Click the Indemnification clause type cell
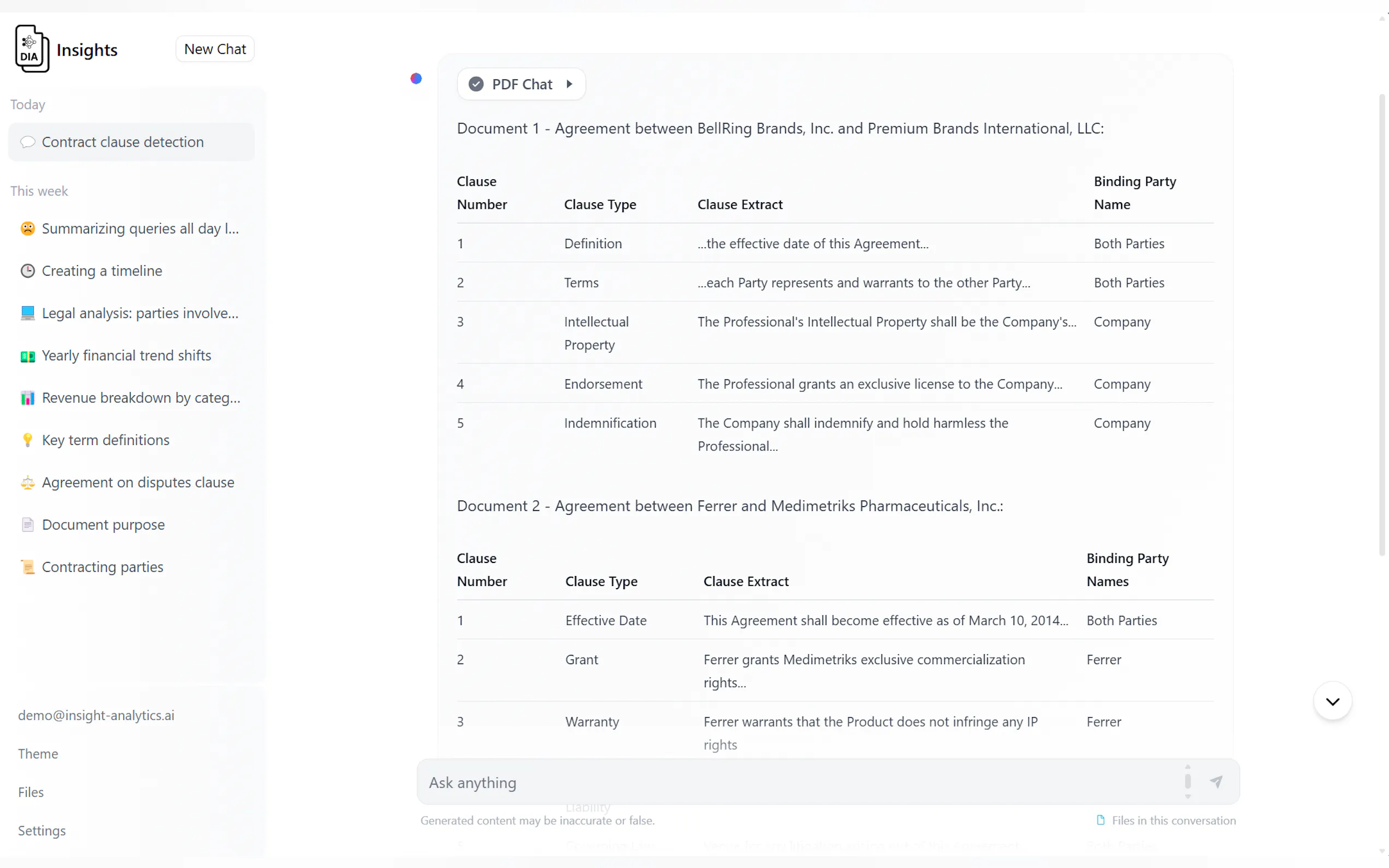Screen dimensions: 1389x868 click(610, 423)
